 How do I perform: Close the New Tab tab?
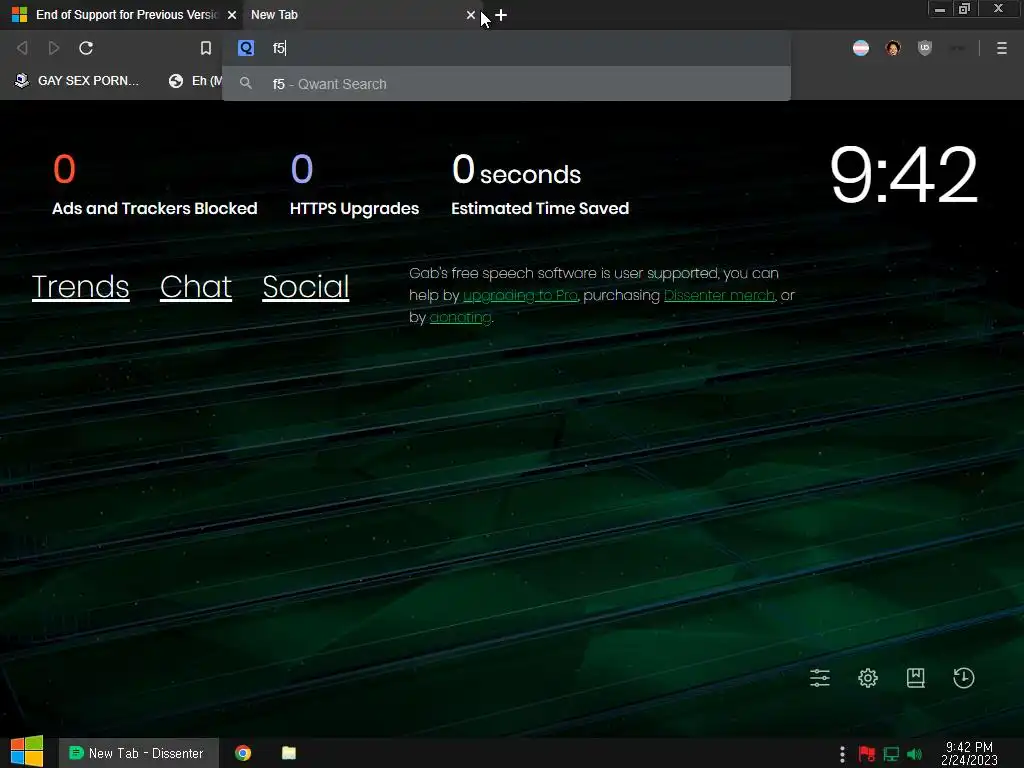(x=471, y=15)
